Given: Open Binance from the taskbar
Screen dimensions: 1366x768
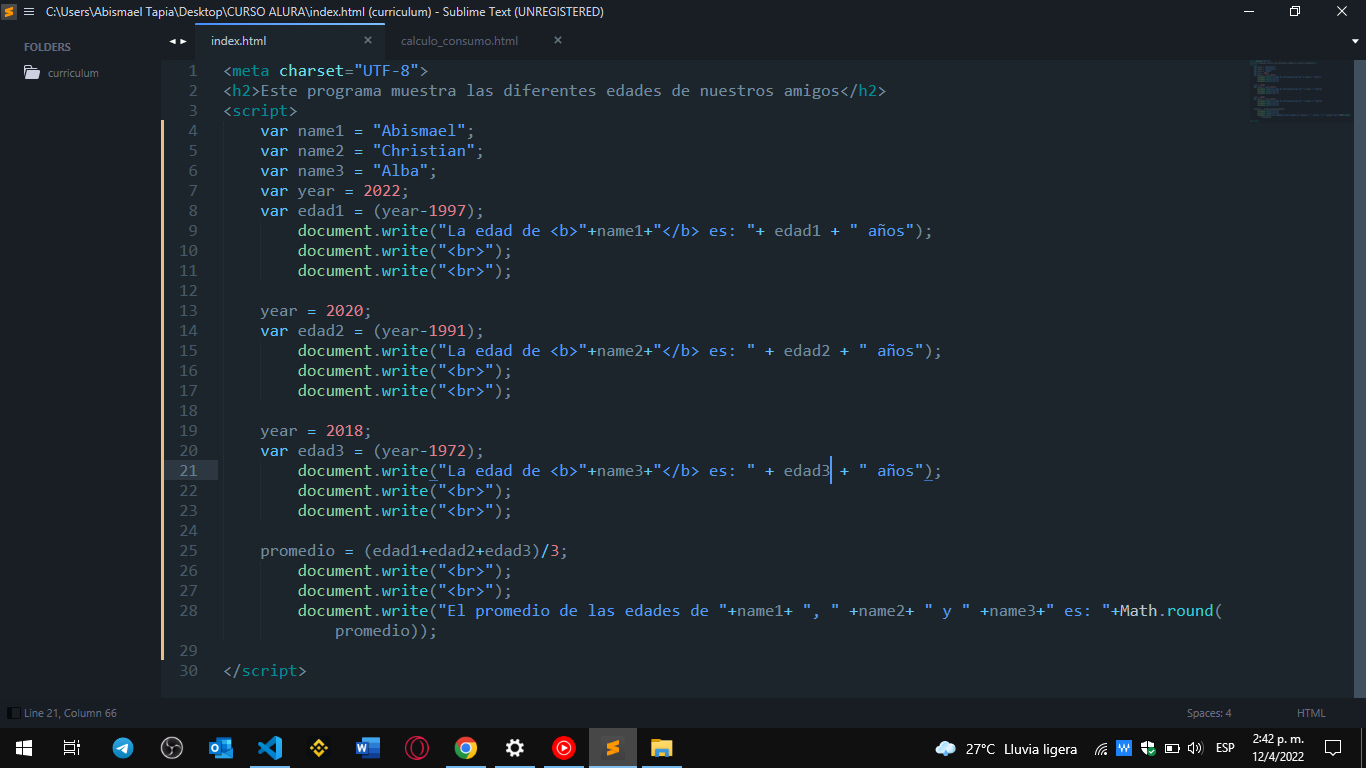Looking at the screenshot, I should pyautogui.click(x=319, y=748).
